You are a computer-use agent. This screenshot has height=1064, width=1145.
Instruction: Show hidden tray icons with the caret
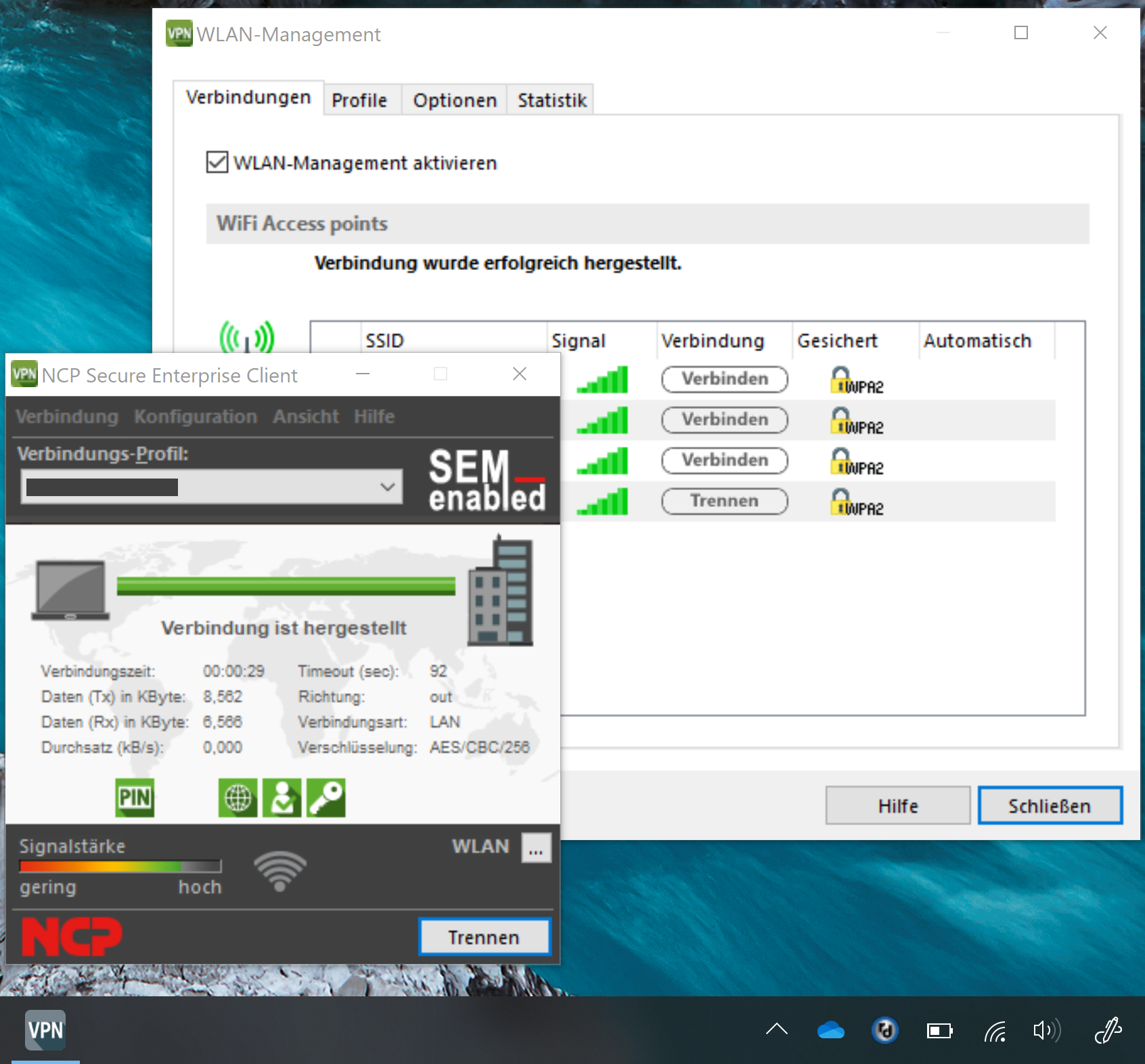[x=777, y=1030]
